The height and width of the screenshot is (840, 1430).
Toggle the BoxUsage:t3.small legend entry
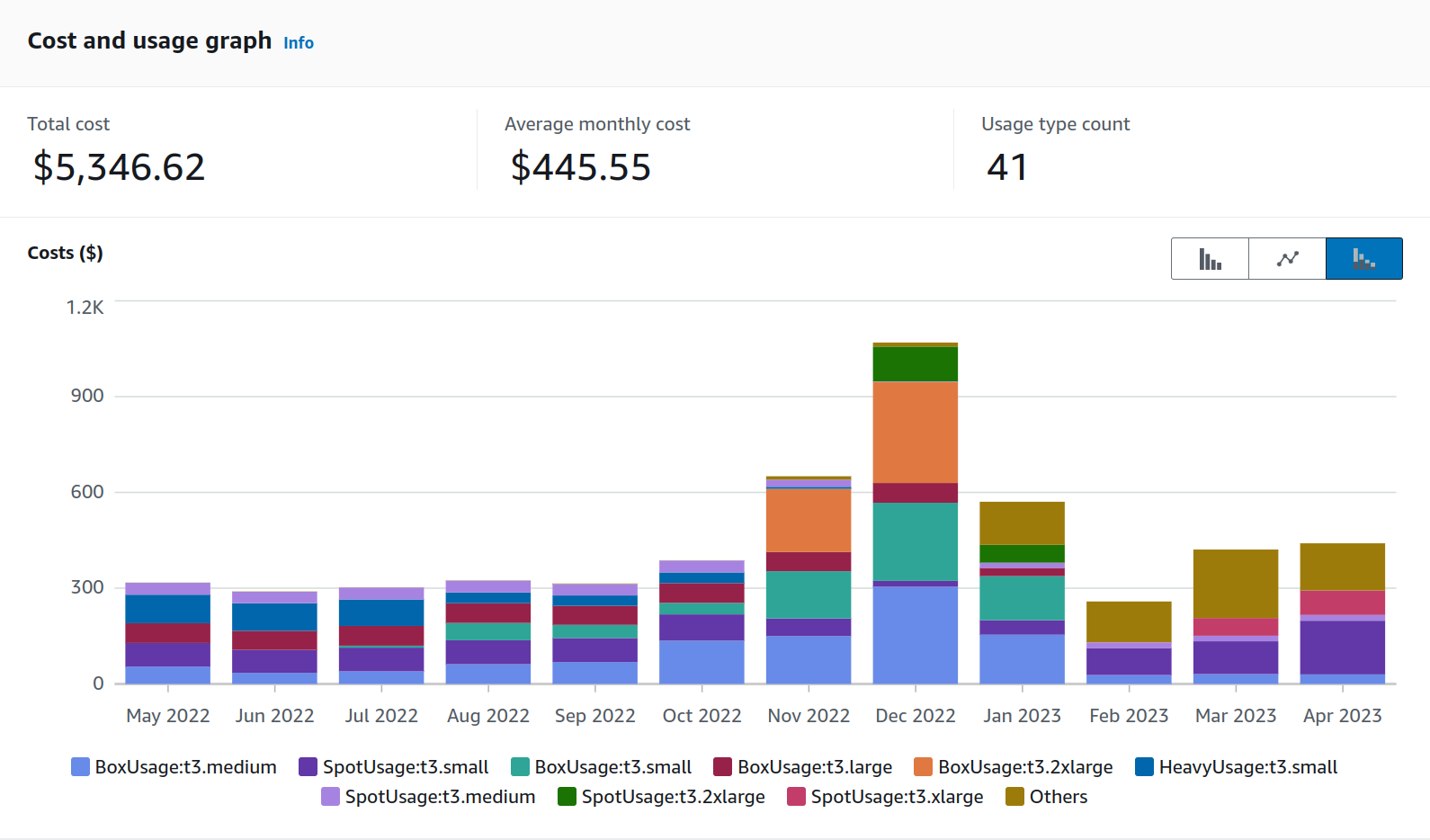coord(612,767)
